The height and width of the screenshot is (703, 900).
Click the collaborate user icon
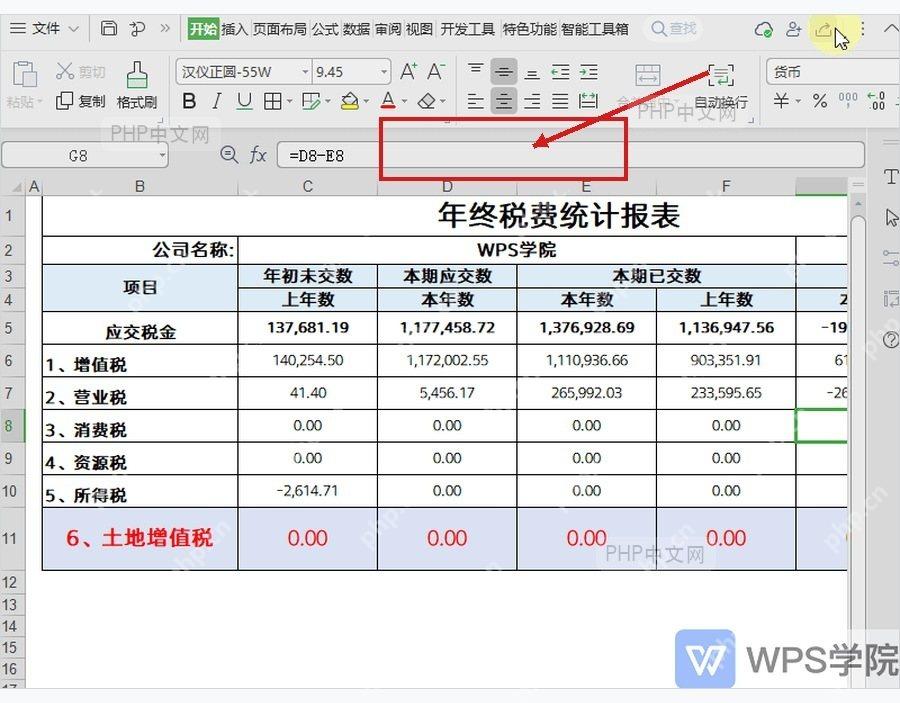(x=793, y=29)
